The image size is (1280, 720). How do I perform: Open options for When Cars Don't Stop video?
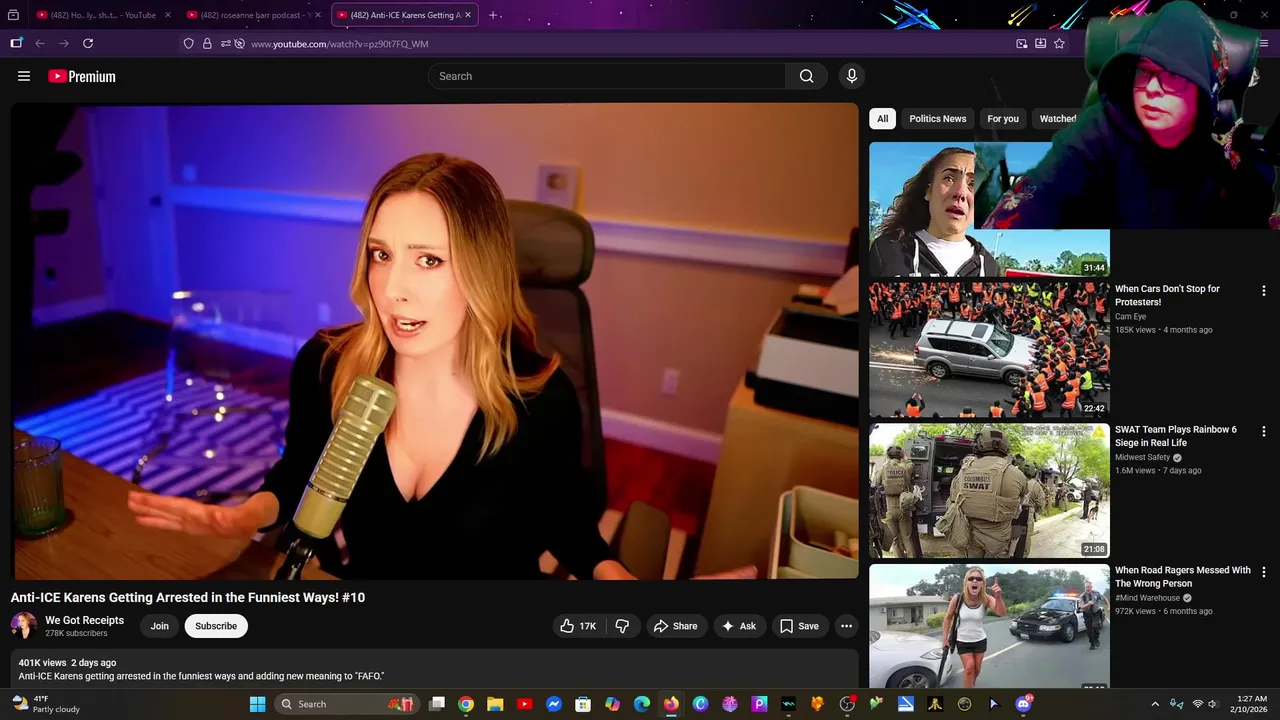point(1263,290)
